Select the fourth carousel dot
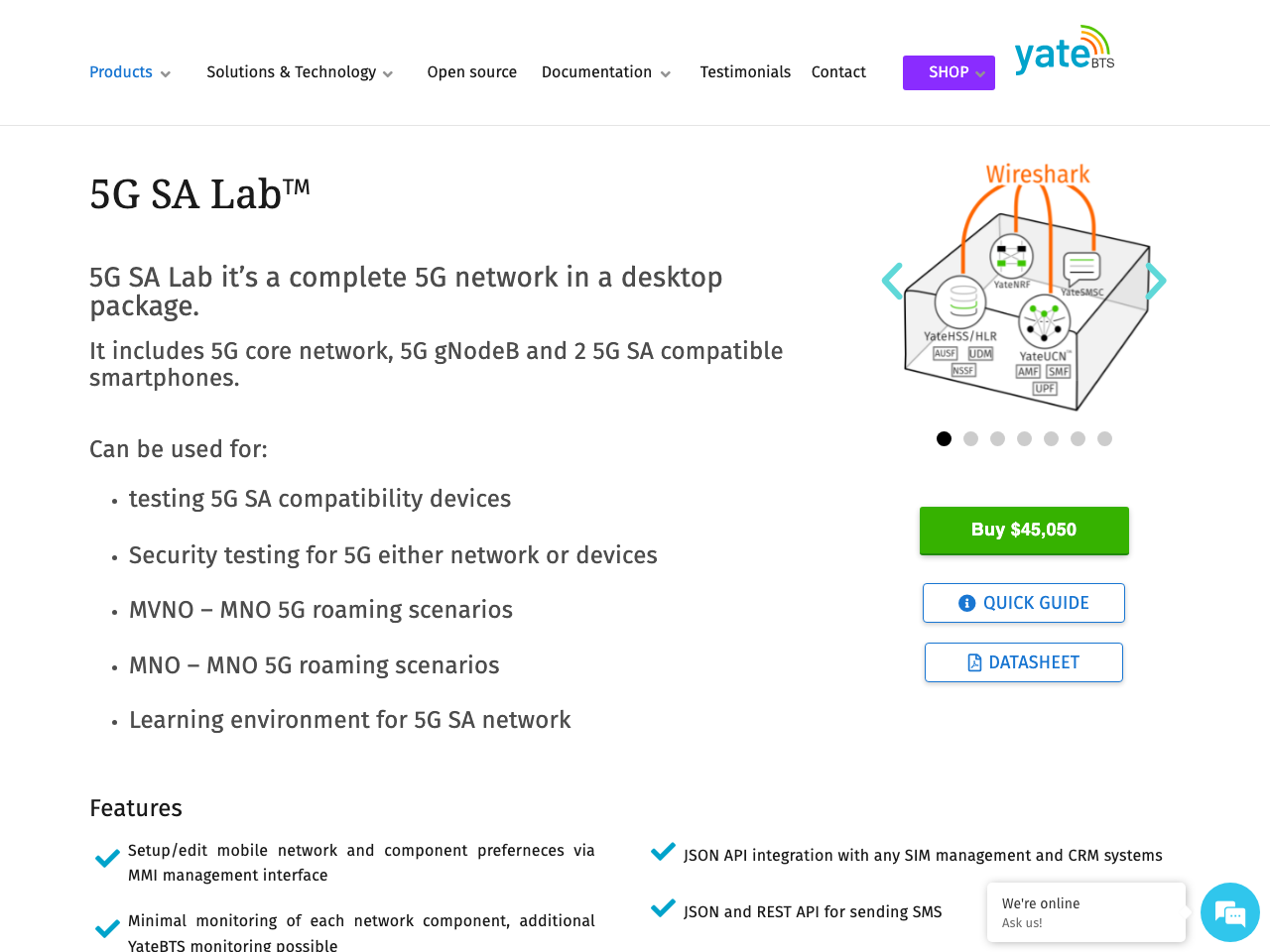 (x=1024, y=438)
